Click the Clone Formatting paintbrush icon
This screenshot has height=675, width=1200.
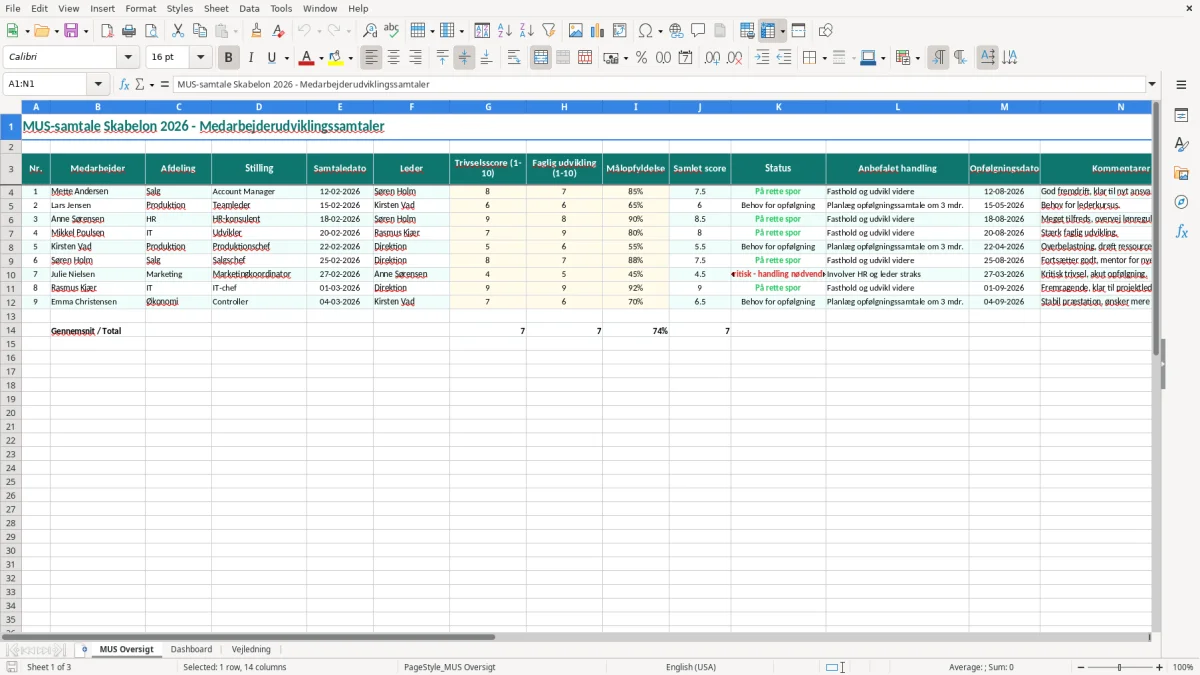click(x=256, y=31)
